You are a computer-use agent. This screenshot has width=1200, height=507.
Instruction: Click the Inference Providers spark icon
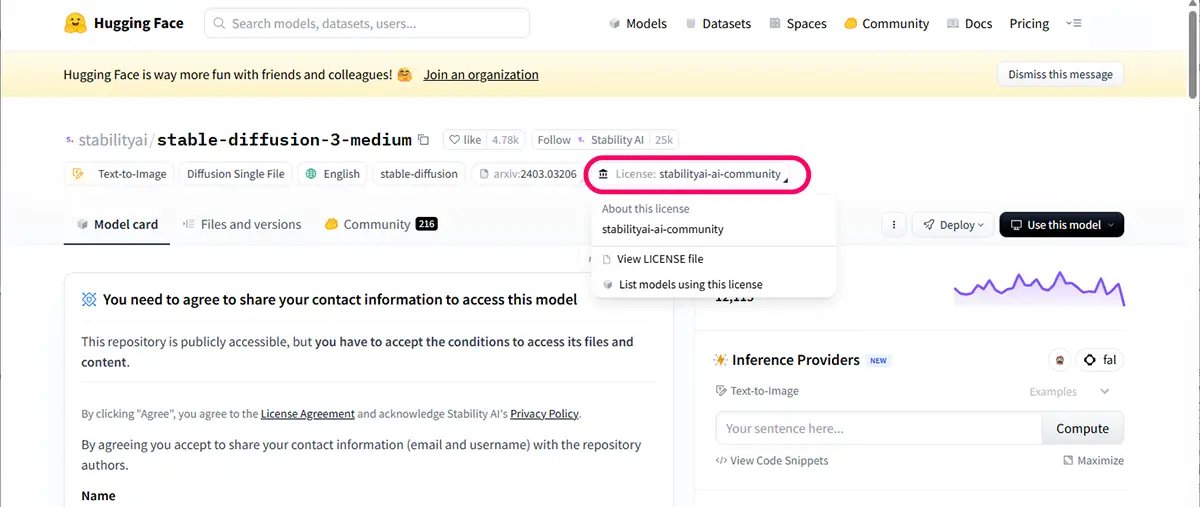coord(720,360)
